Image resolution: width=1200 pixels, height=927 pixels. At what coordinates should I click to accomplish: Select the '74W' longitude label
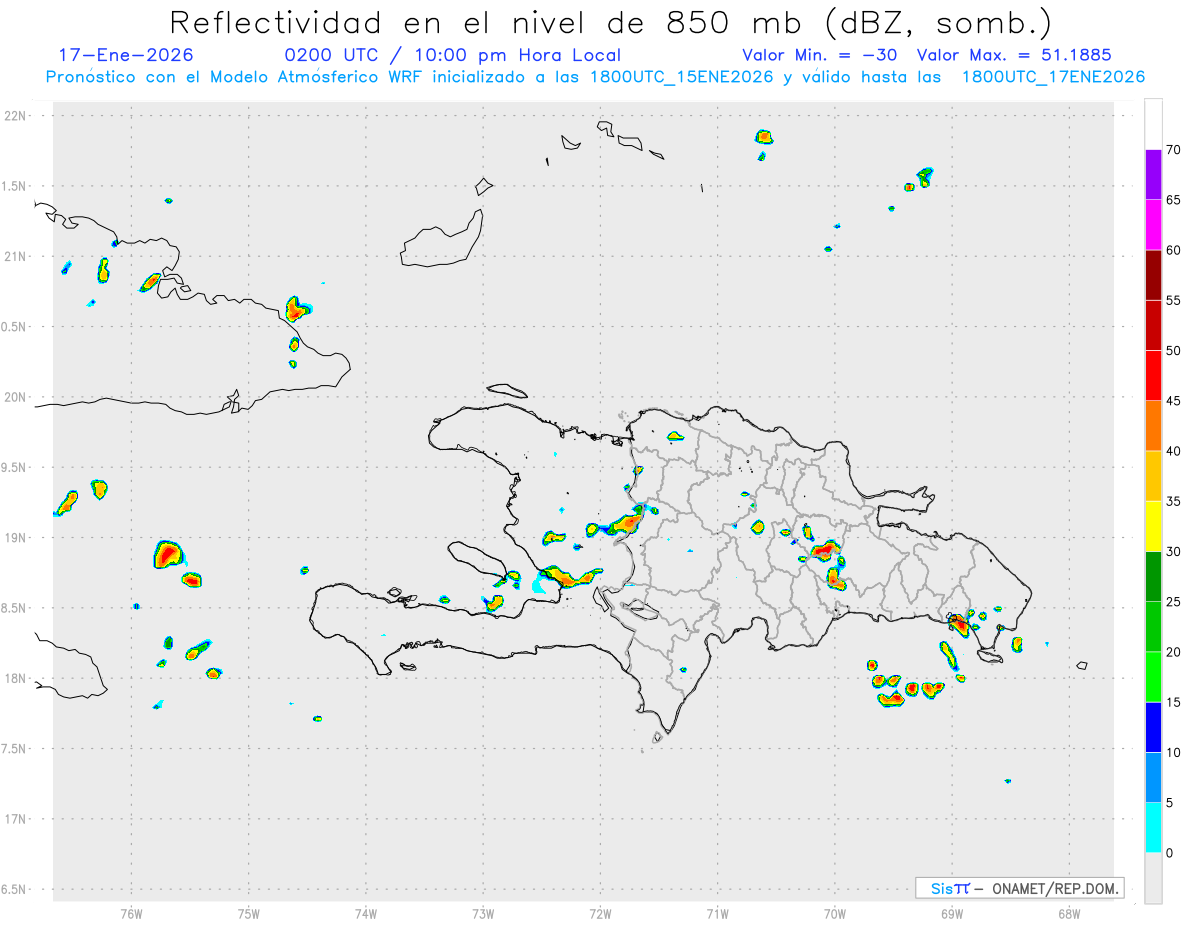point(366,913)
